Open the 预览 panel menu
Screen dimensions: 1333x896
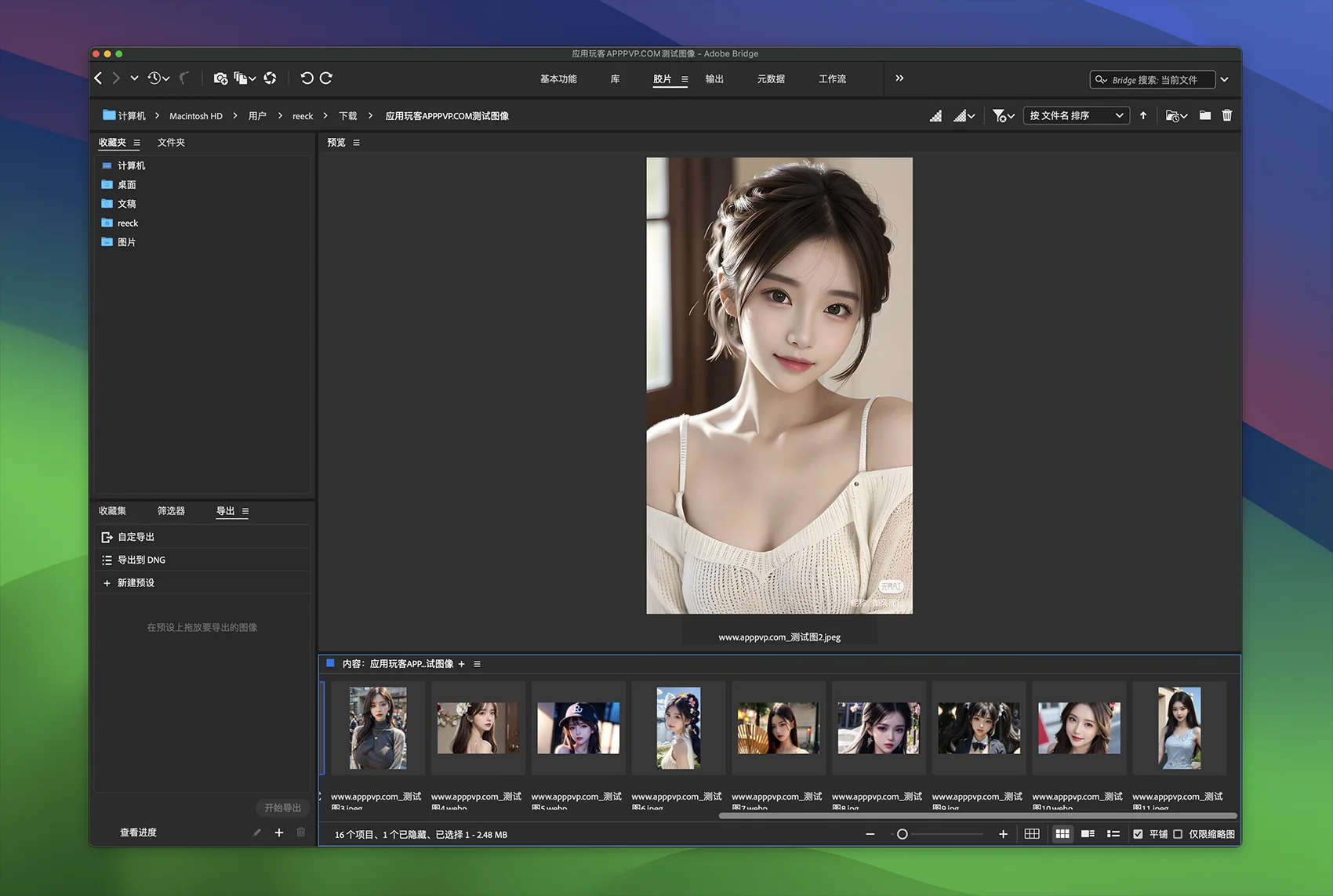click(356, 143)
